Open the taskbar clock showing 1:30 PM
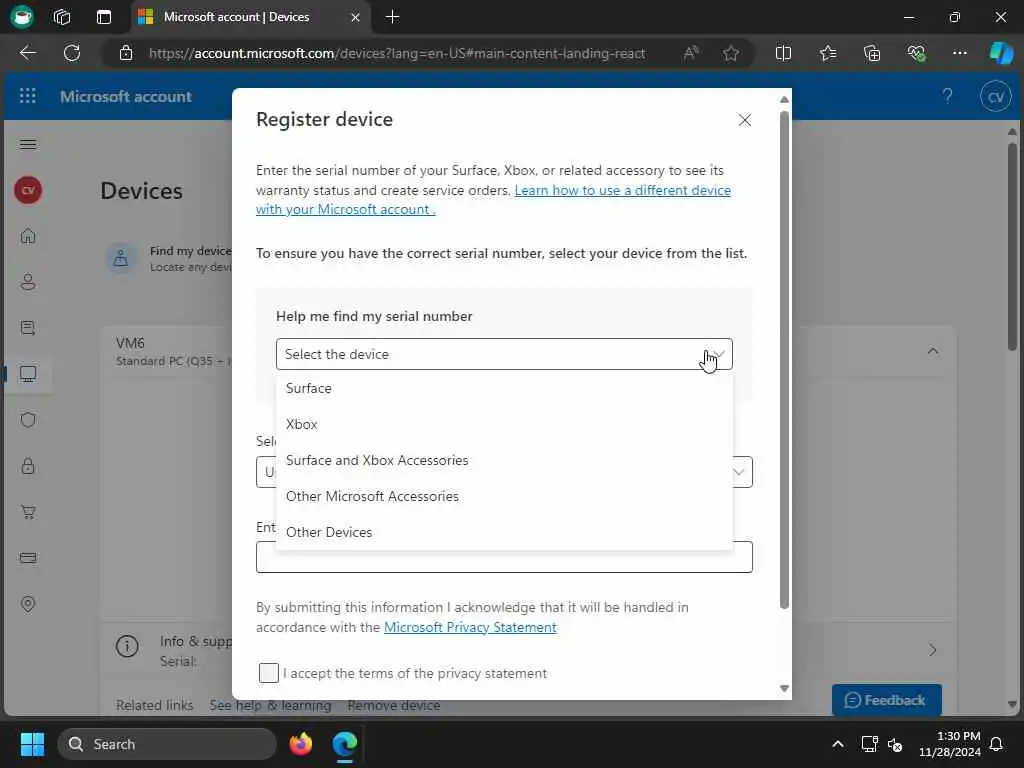Image resolution: width=1024 pixels, height=768 pixels. (950, 744)
